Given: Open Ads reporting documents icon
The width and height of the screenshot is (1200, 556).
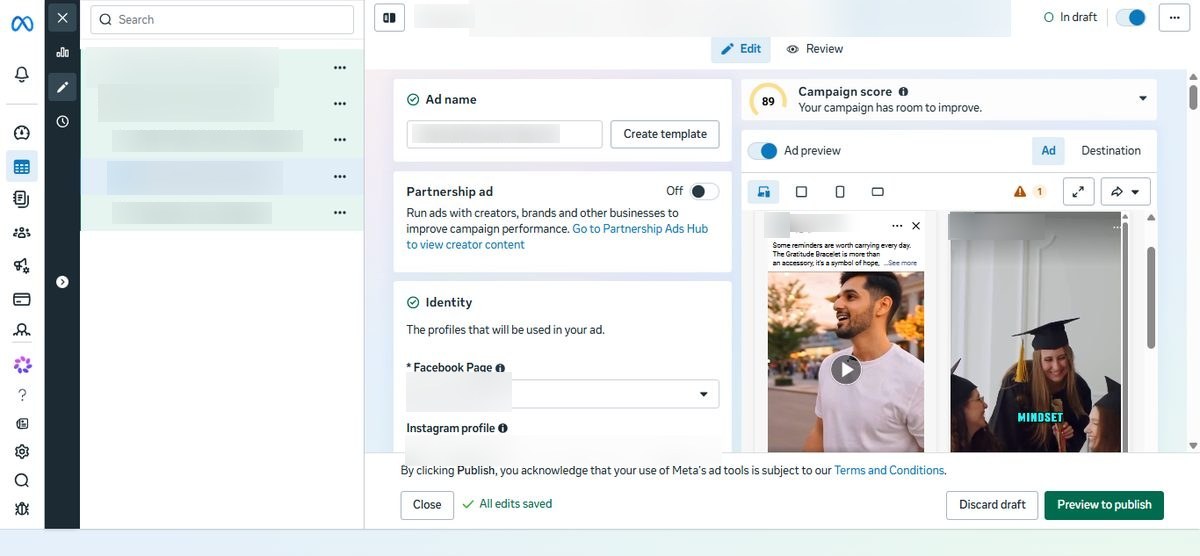Looking at the screenshot, I should 22,199.
